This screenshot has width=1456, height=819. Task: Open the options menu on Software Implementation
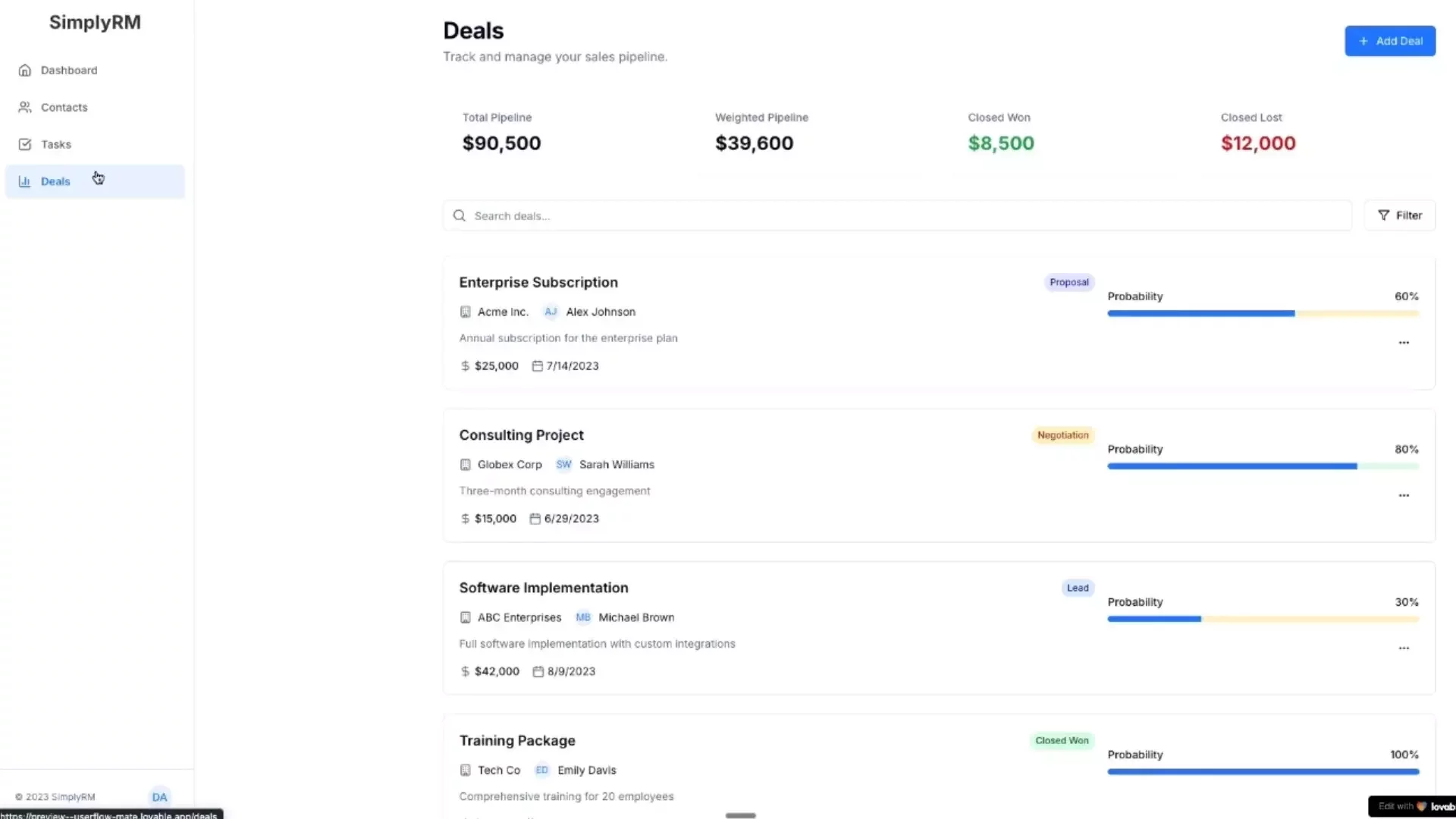1404,648
